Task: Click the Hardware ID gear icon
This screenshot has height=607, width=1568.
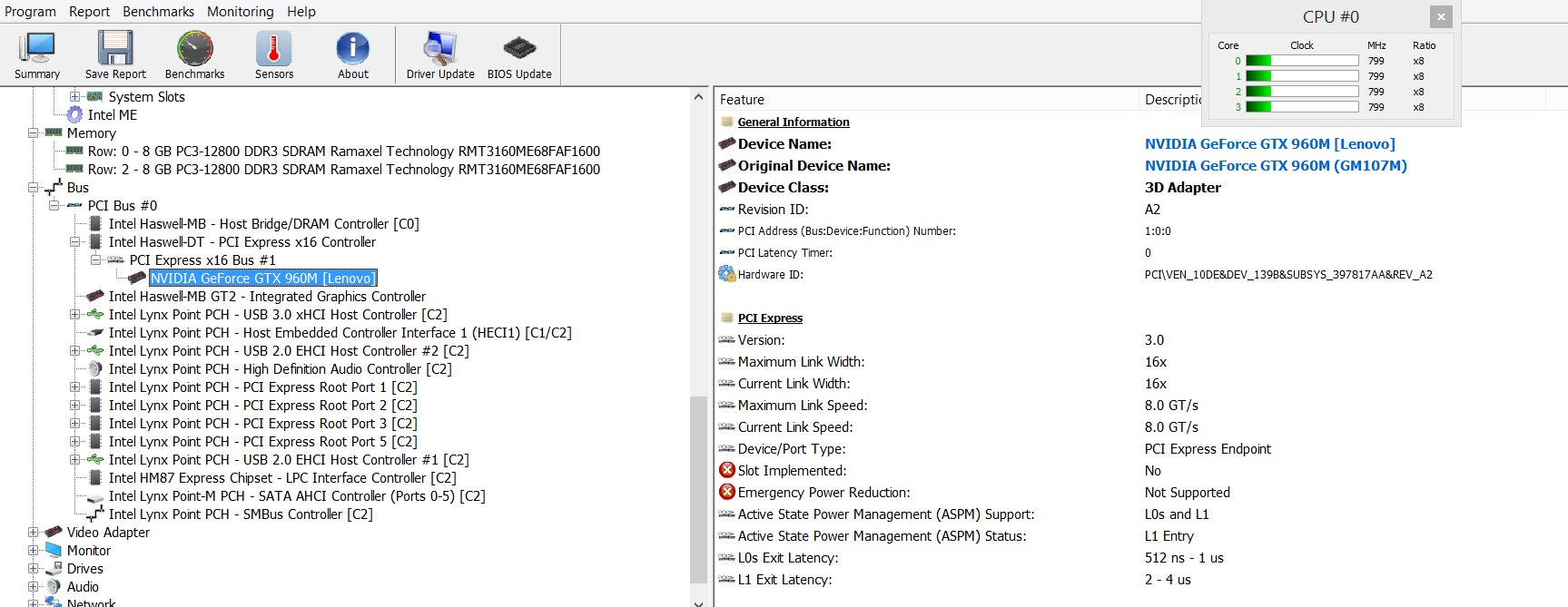Action: (726, 274)
